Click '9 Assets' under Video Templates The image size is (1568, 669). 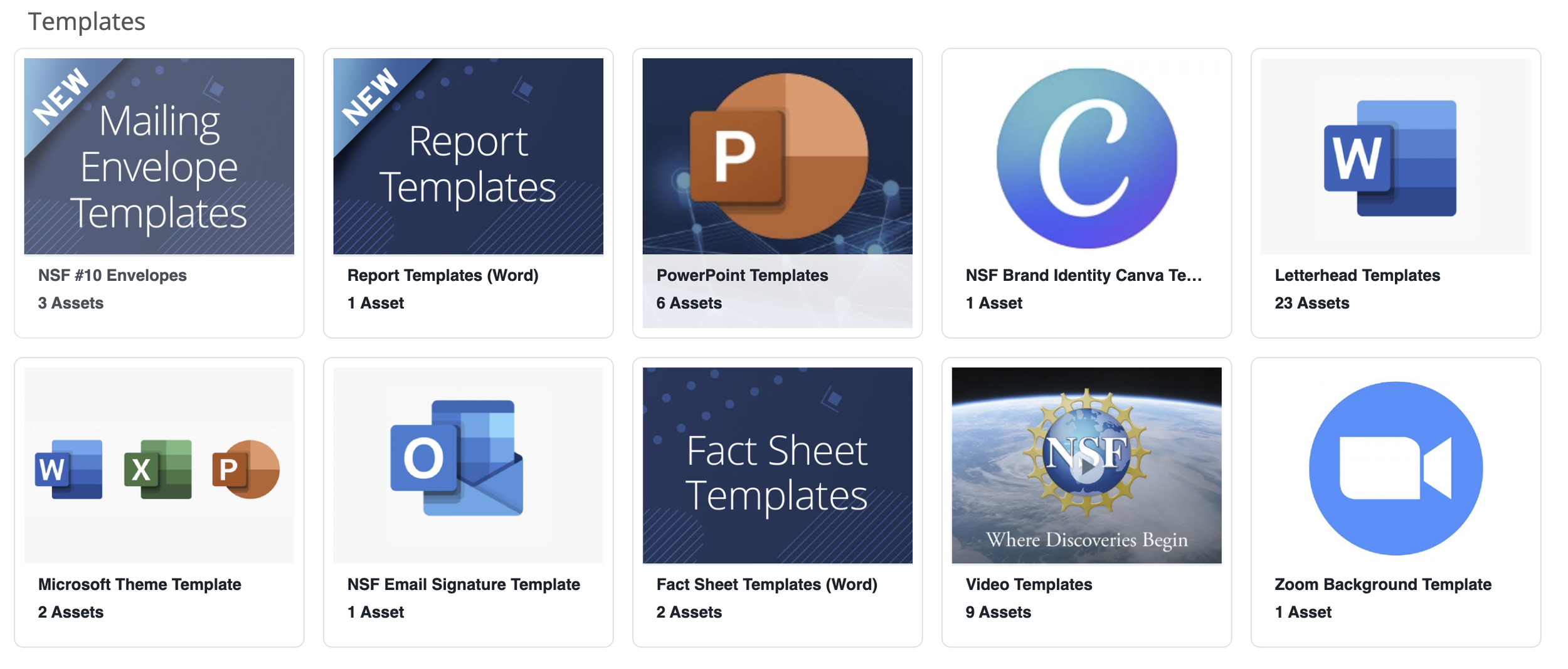(x=998, y=612)
